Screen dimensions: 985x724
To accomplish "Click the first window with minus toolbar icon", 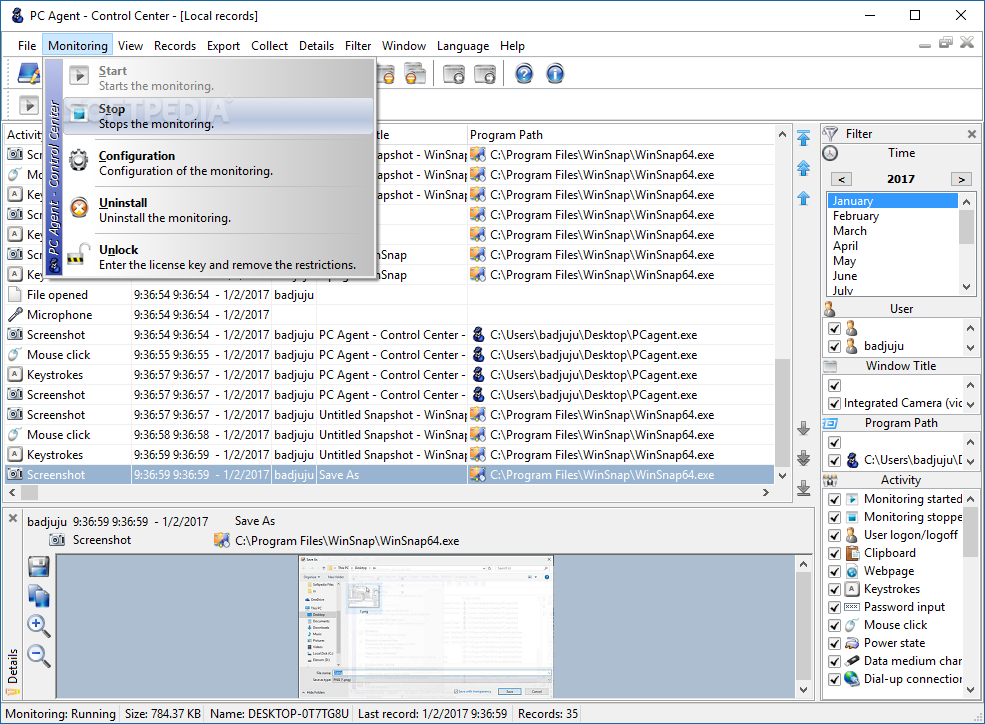I will [386, 74].
